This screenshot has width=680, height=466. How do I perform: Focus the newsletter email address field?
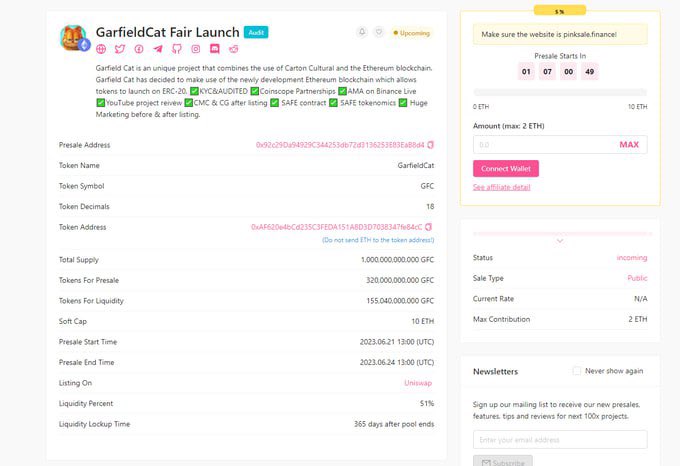[560, 440]
